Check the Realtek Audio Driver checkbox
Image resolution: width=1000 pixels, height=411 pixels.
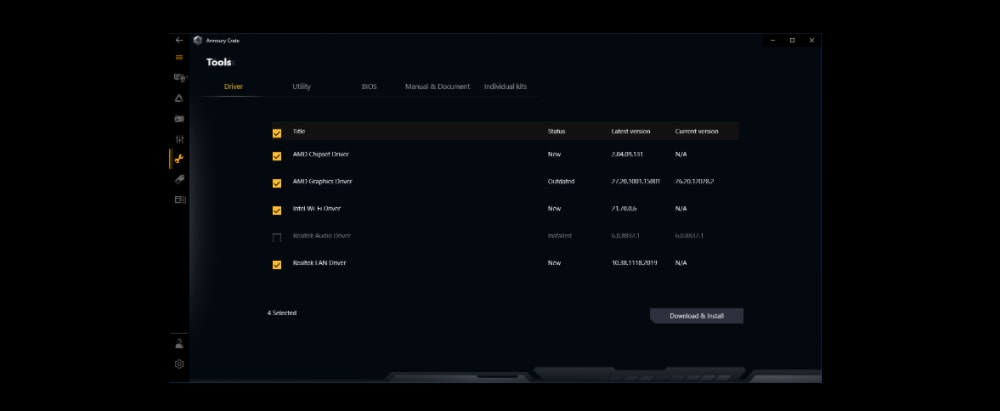point(277,237)
